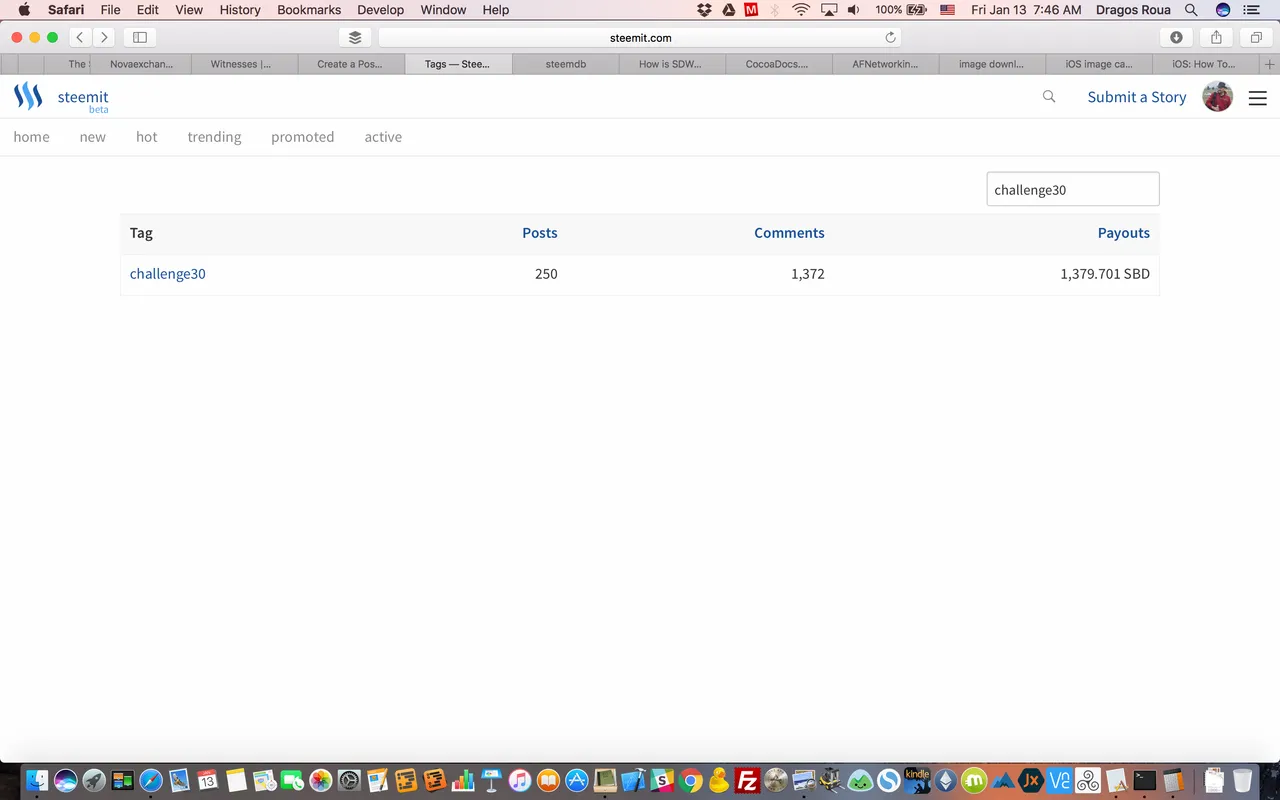Image resolution: width=1280 pixels, height=800 pixels.
Task: Click the layers extension icon near address bar
Action: pyautogui.click(x=355, y=37)
